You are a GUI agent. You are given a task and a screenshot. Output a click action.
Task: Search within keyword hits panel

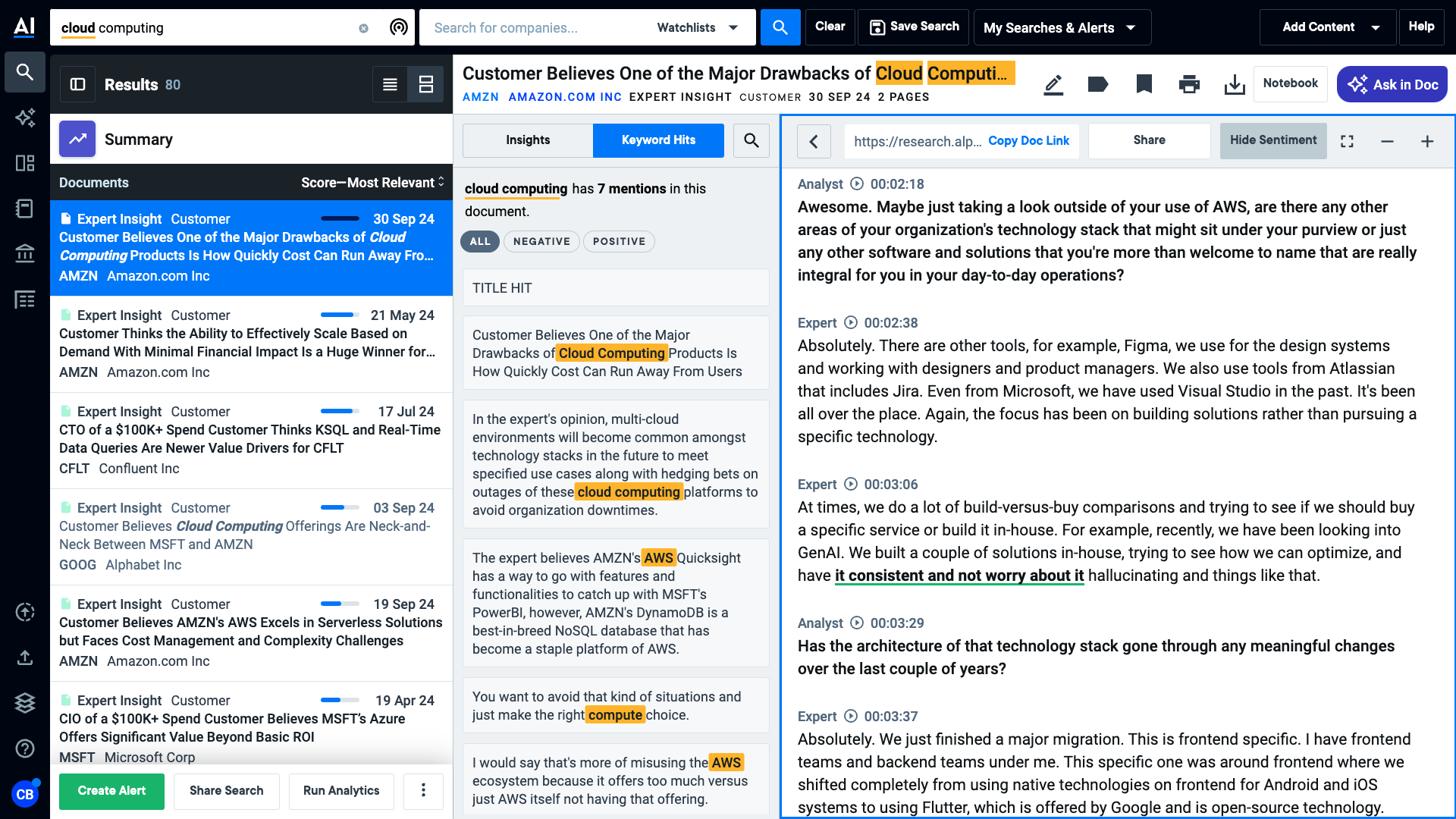pyautogui.click(x=752, y=140)
